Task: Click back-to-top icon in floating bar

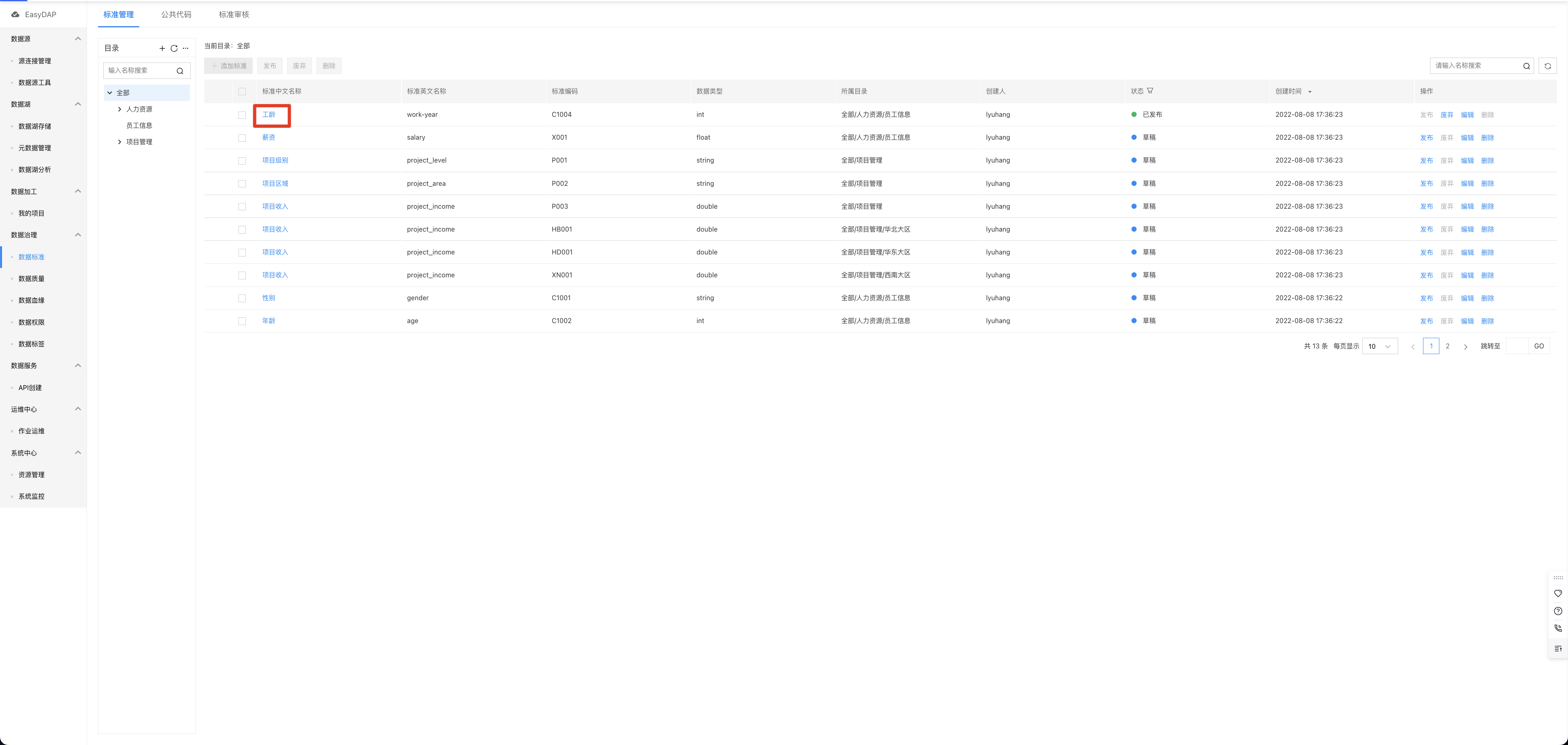Action: (x=1558, y=649)
